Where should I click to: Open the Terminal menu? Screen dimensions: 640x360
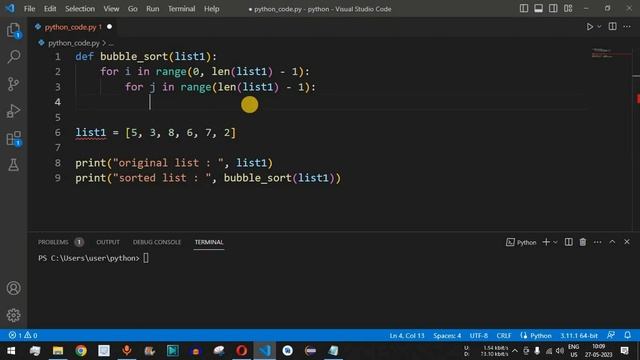[182, 9]
